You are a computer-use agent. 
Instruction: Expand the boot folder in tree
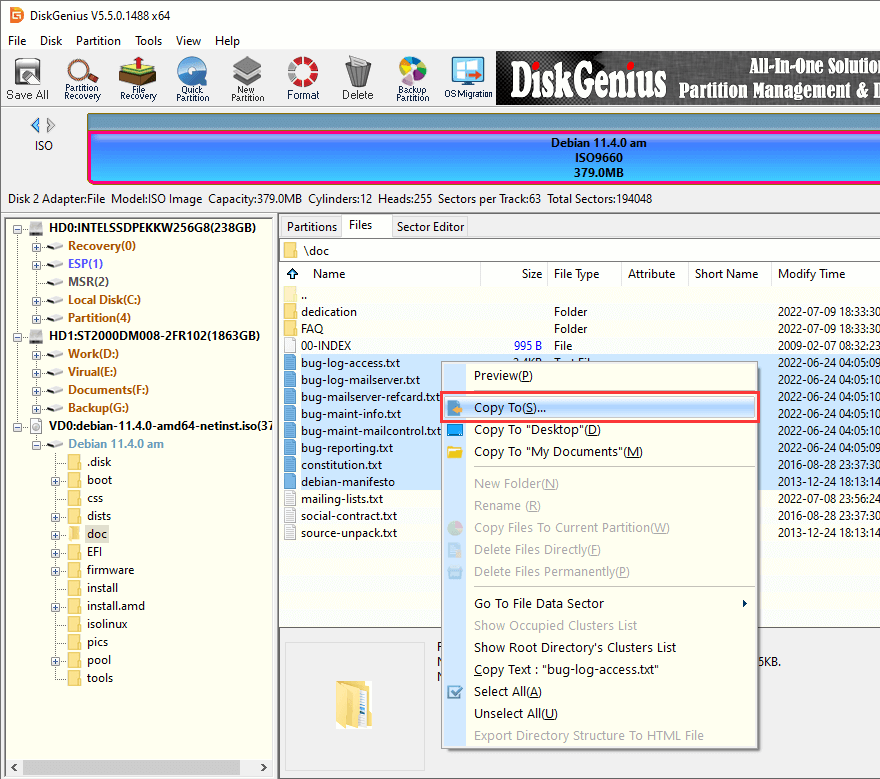click(55, 480)
